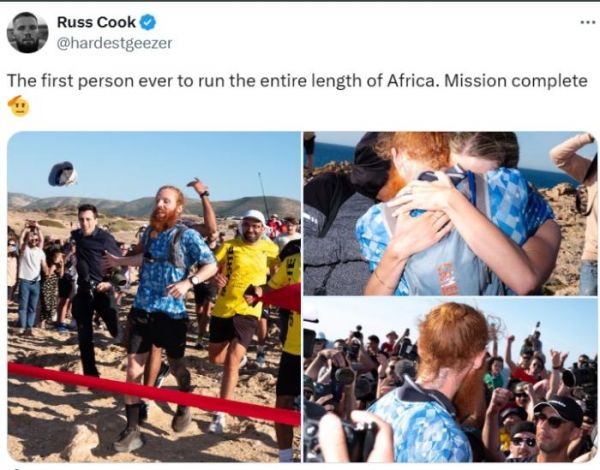This screenshot has width=600, height=470.
Task: Click the Russ Cook display name
Action: tap(96, 22)
